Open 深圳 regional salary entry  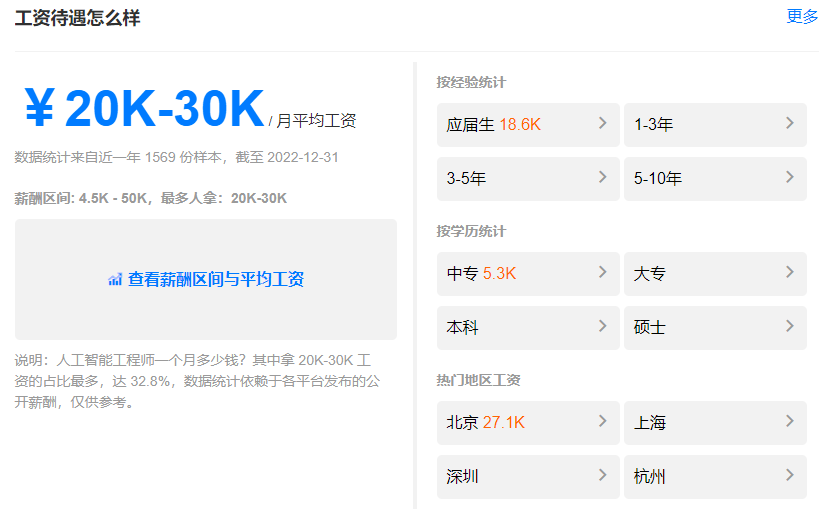click(528, 476)
